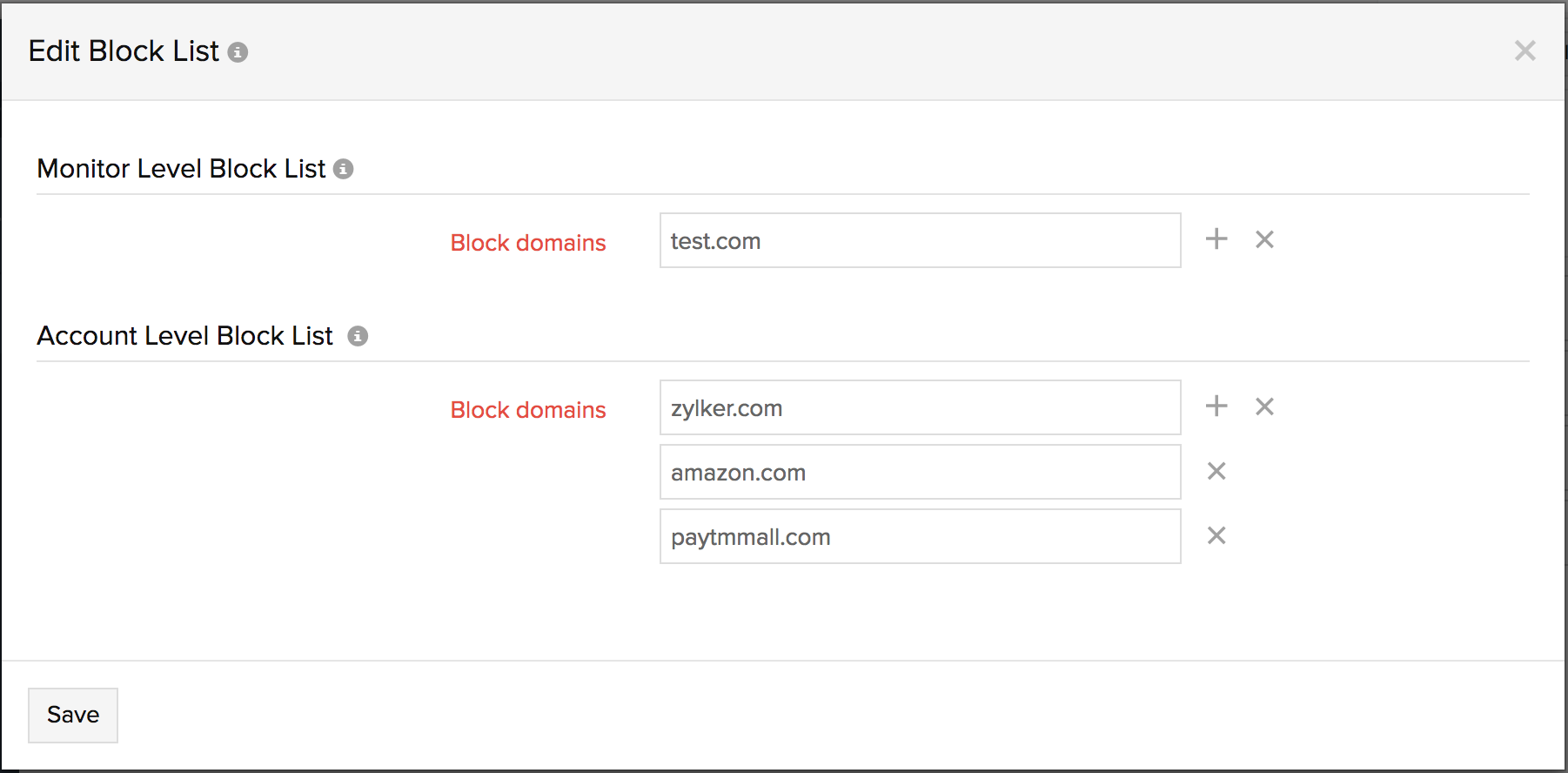
Task: Click Block domains label under Monitor Level
Action: click(x=528, y=243)
